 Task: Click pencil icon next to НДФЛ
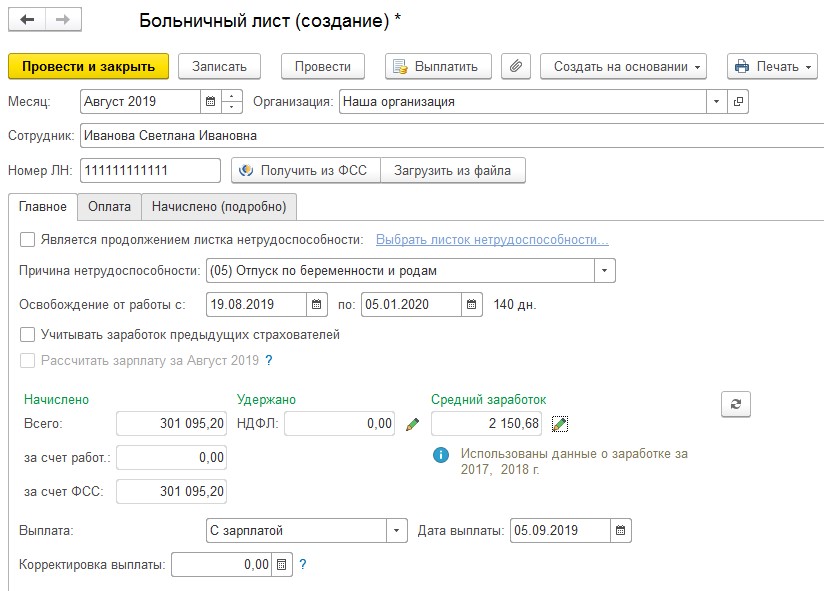coord(412,424)
